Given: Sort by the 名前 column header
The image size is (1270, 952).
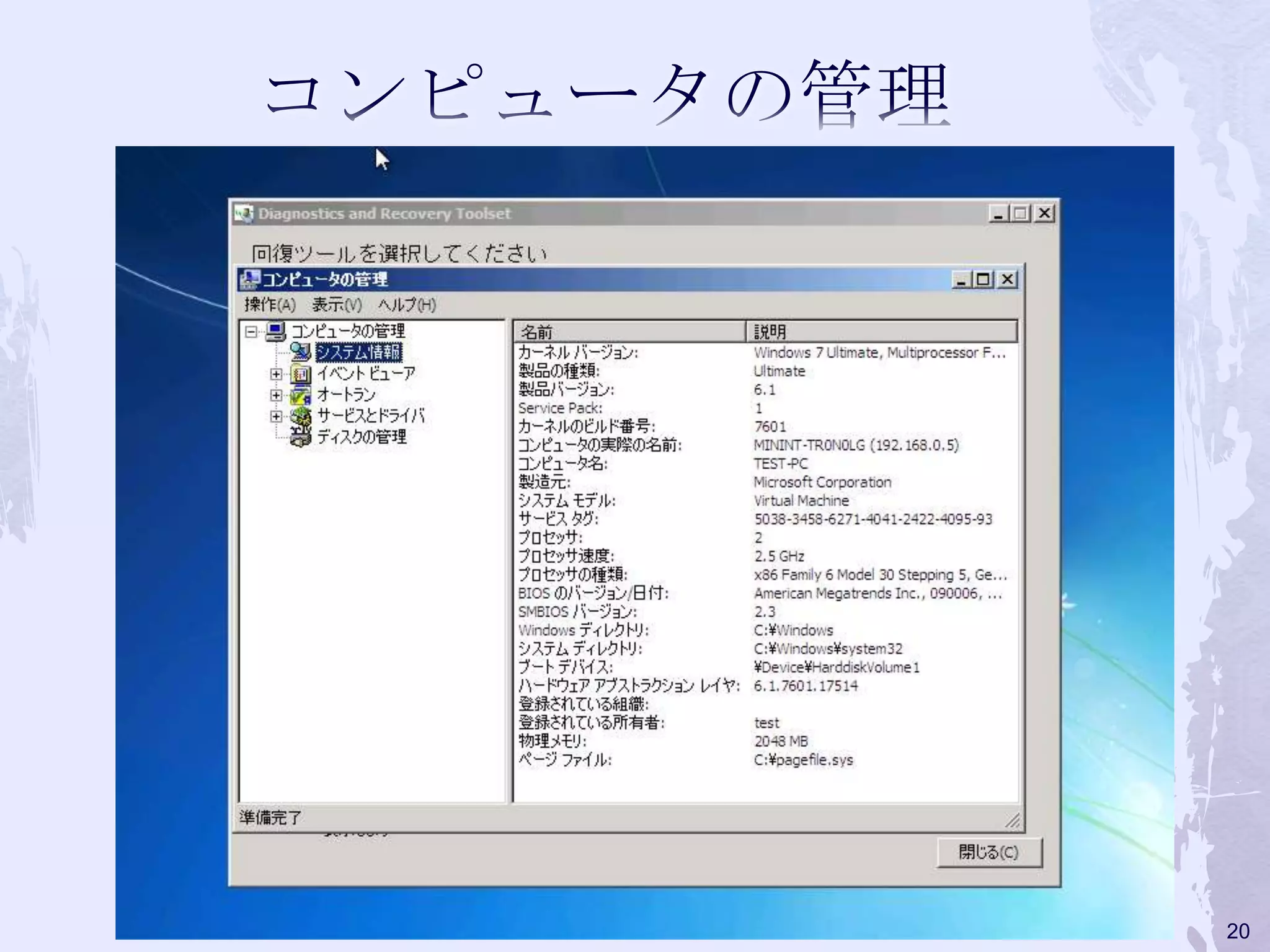Looking at the screenshot, I should [629, 332].
